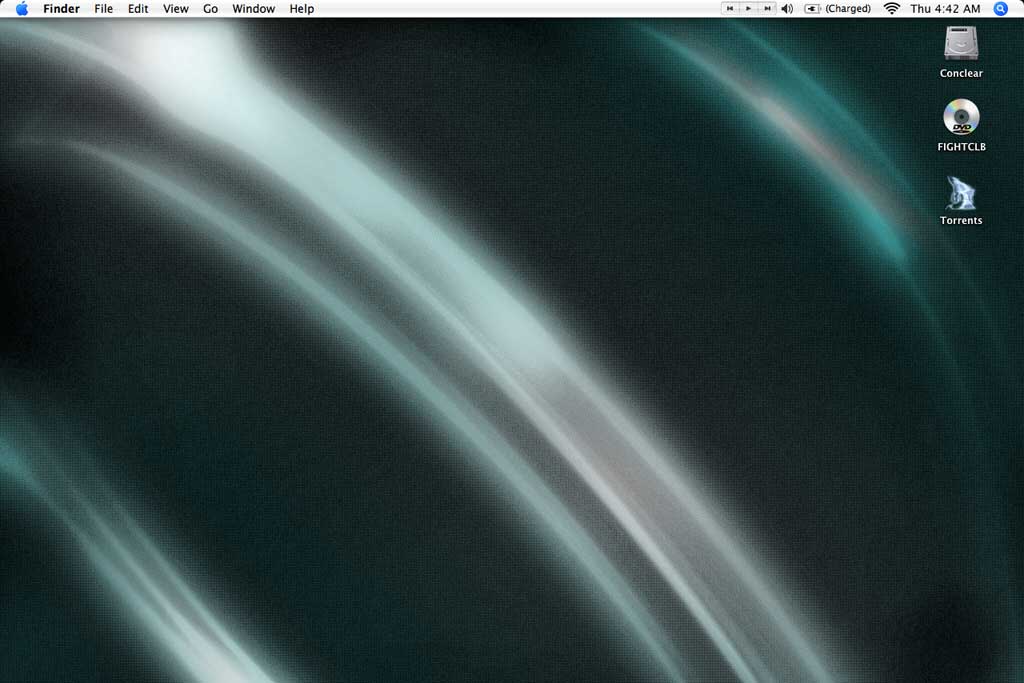Select the FIGHTCLB DVD disc icon

[961, 118]
